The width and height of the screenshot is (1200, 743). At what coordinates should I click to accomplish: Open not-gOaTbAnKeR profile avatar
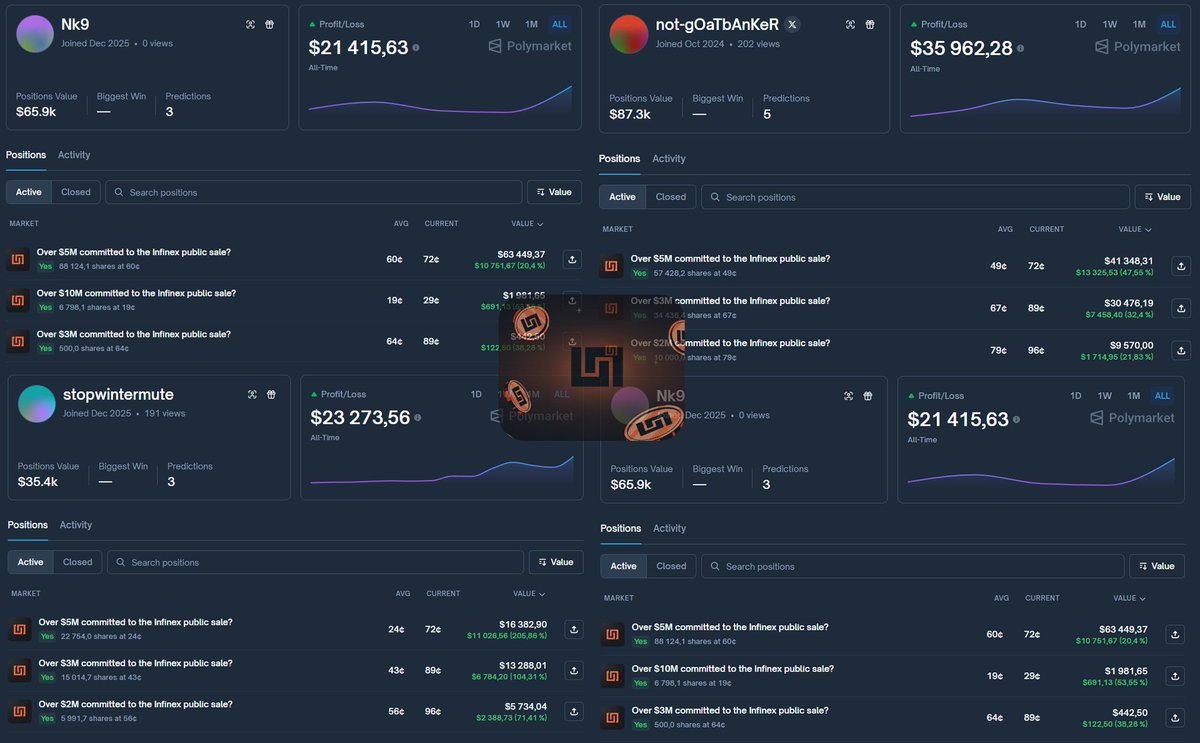pos(629,34)
